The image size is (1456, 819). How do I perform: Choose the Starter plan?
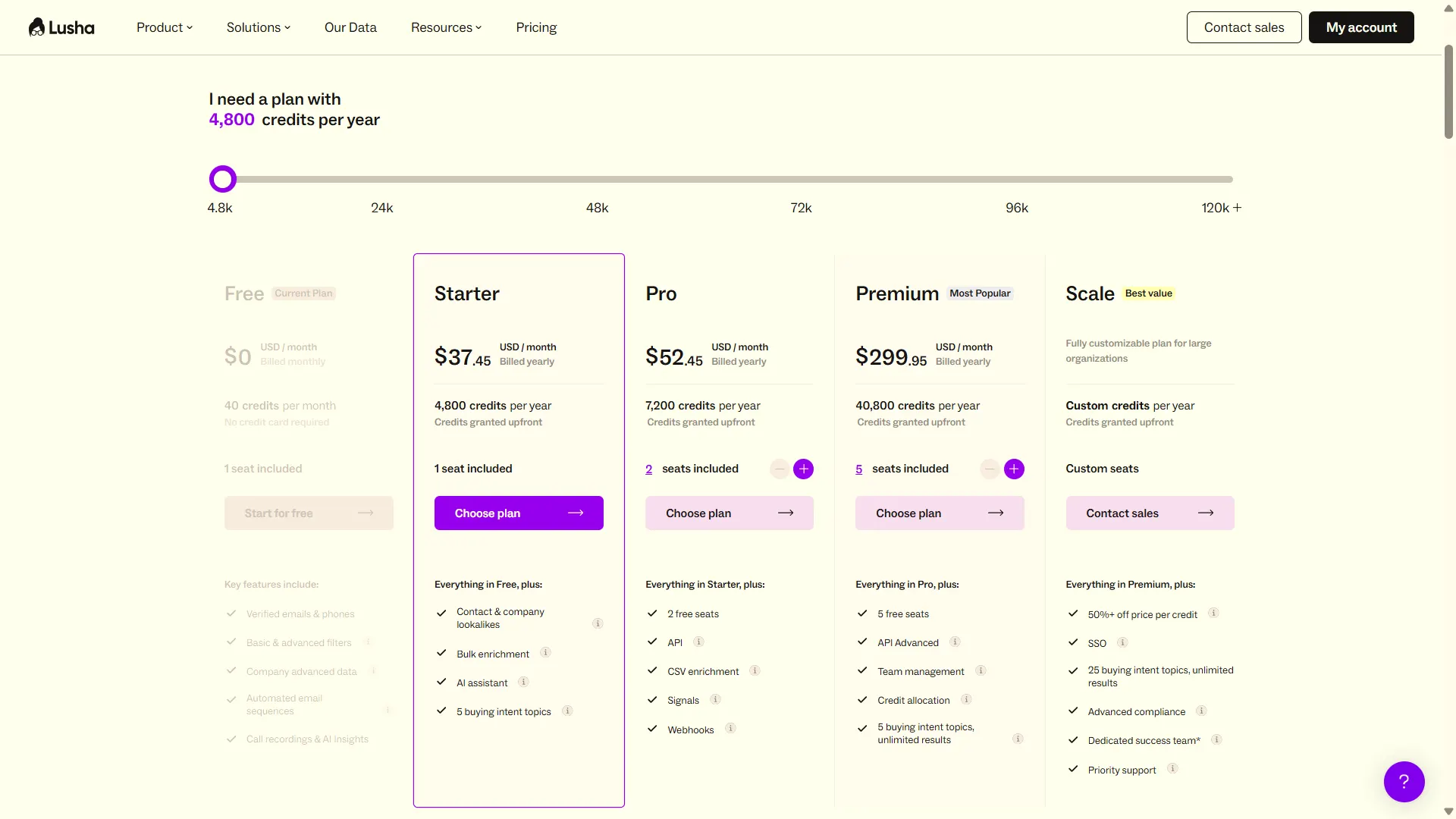tap(519, 513)
